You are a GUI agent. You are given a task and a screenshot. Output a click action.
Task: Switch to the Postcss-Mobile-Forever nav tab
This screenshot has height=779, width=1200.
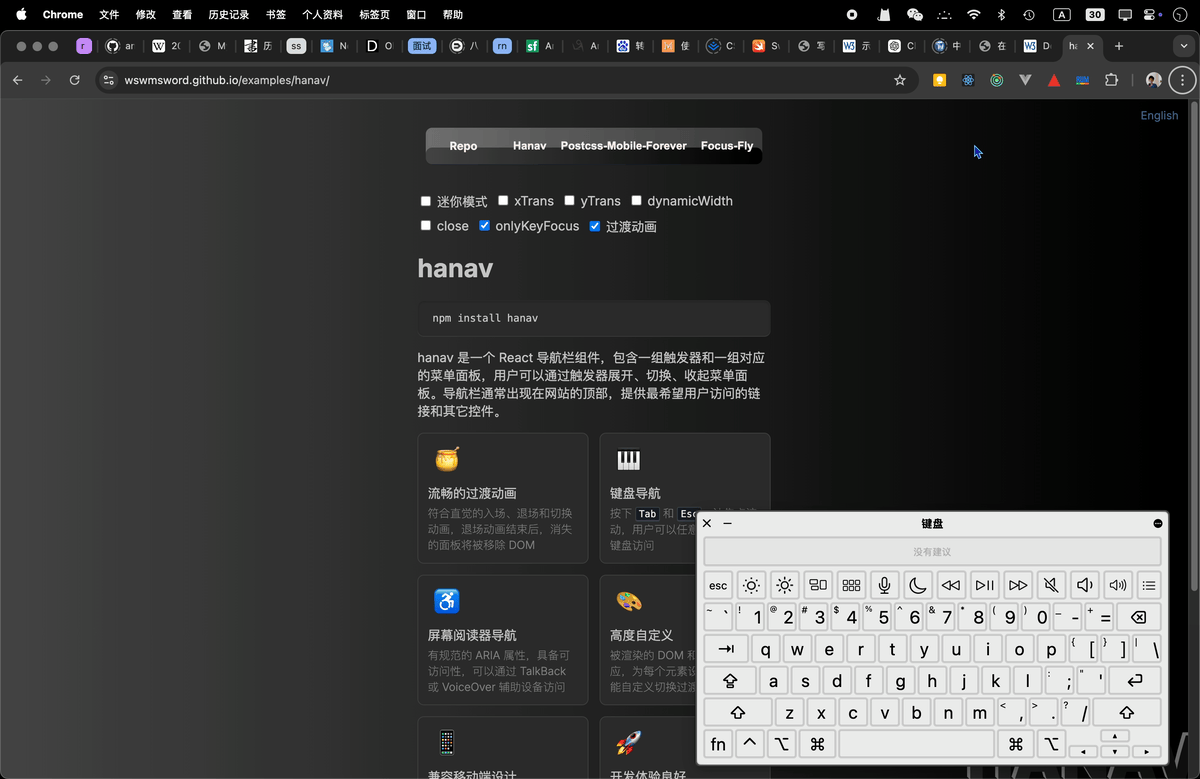[623, 145]
